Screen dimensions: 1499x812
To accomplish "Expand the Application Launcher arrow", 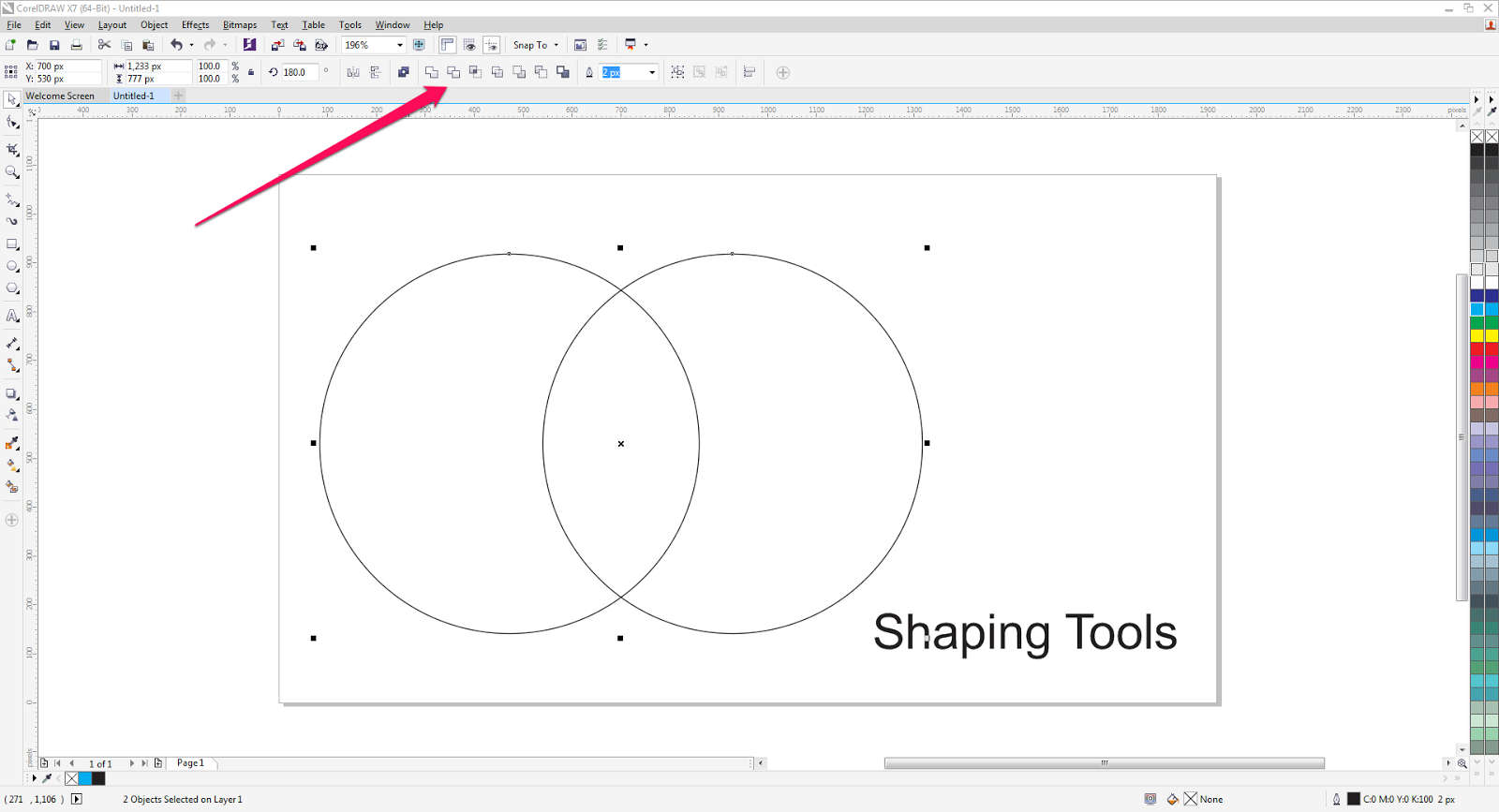I will (x=646, y=45).
